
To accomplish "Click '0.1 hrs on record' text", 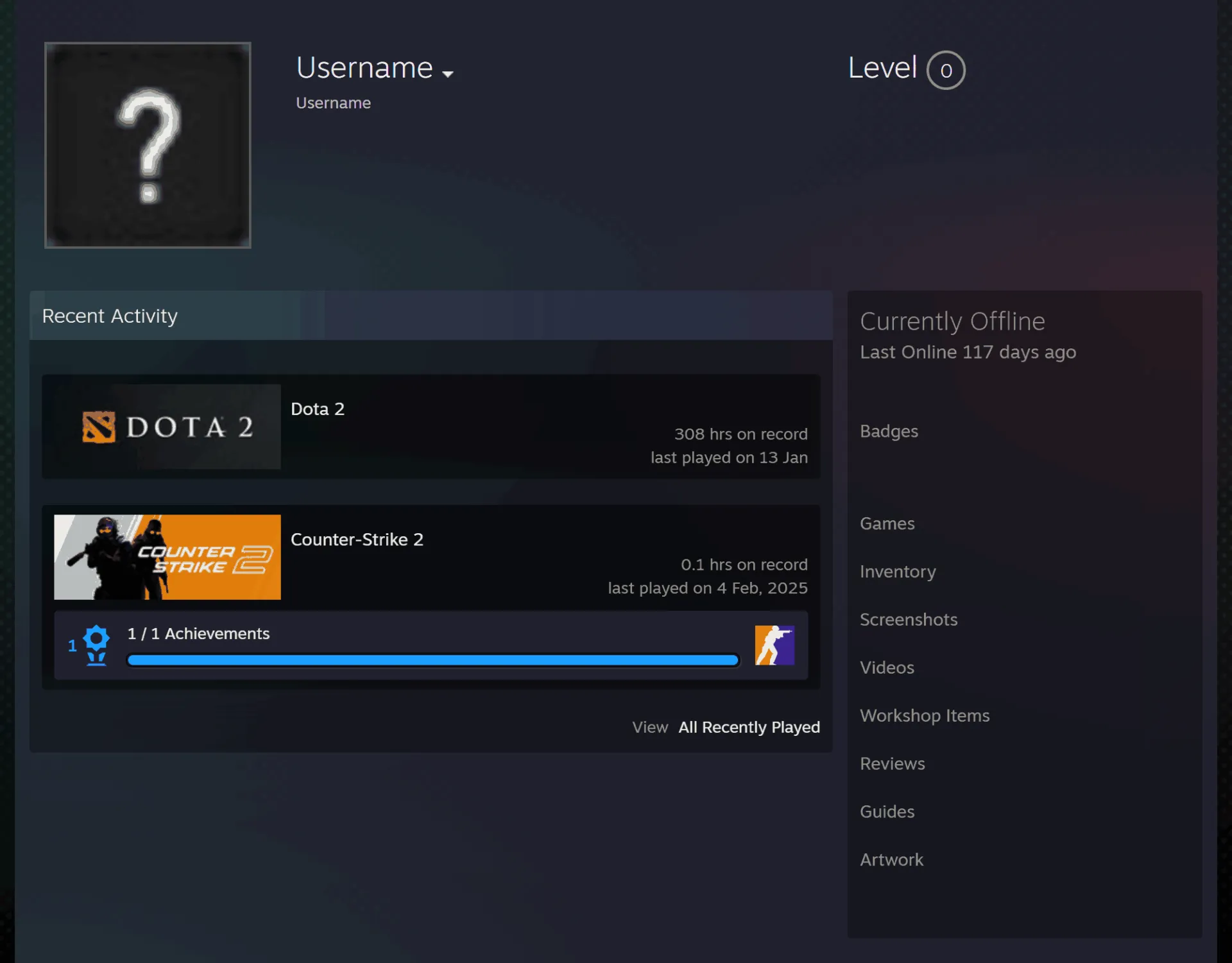I will [744, 565].
